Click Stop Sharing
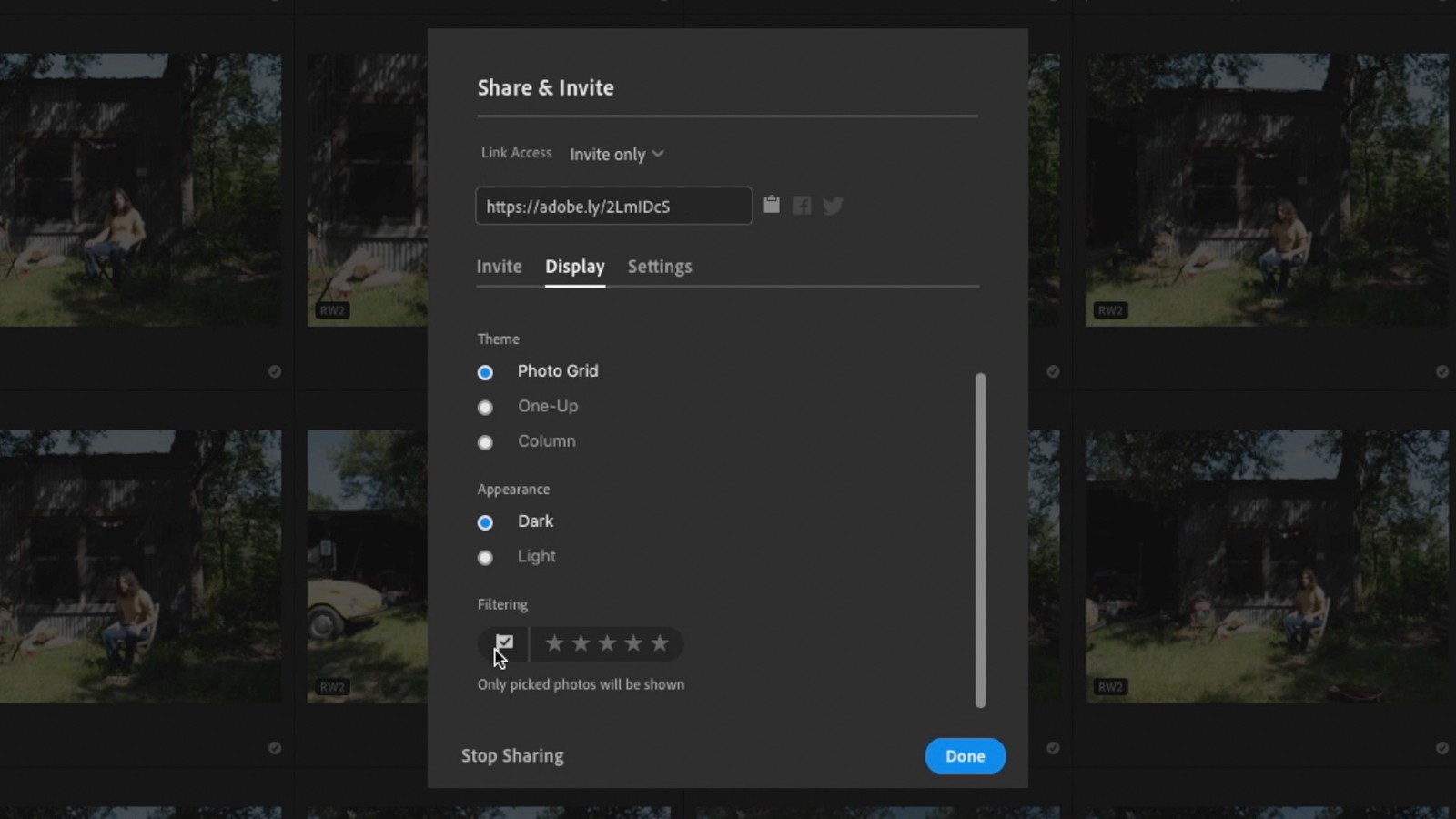 point(512,756)
